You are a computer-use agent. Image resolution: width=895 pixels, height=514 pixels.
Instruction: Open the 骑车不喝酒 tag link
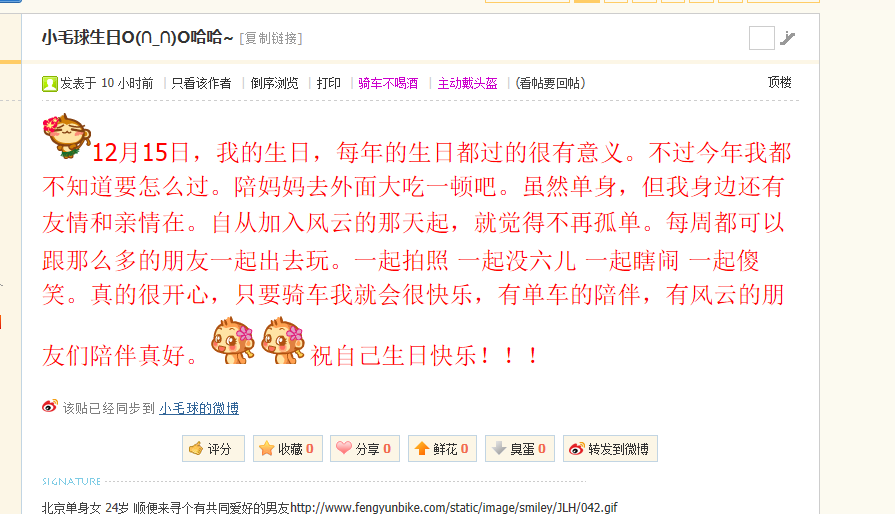point(388,83)
